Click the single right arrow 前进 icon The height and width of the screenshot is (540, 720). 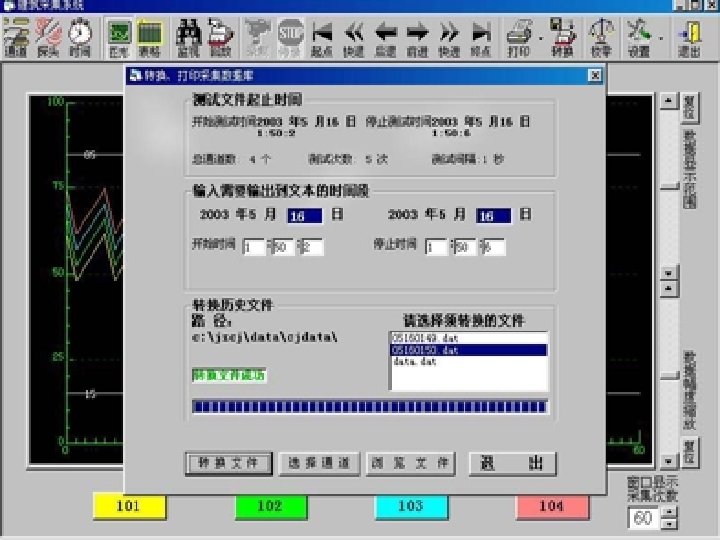[x=417, y=38]
